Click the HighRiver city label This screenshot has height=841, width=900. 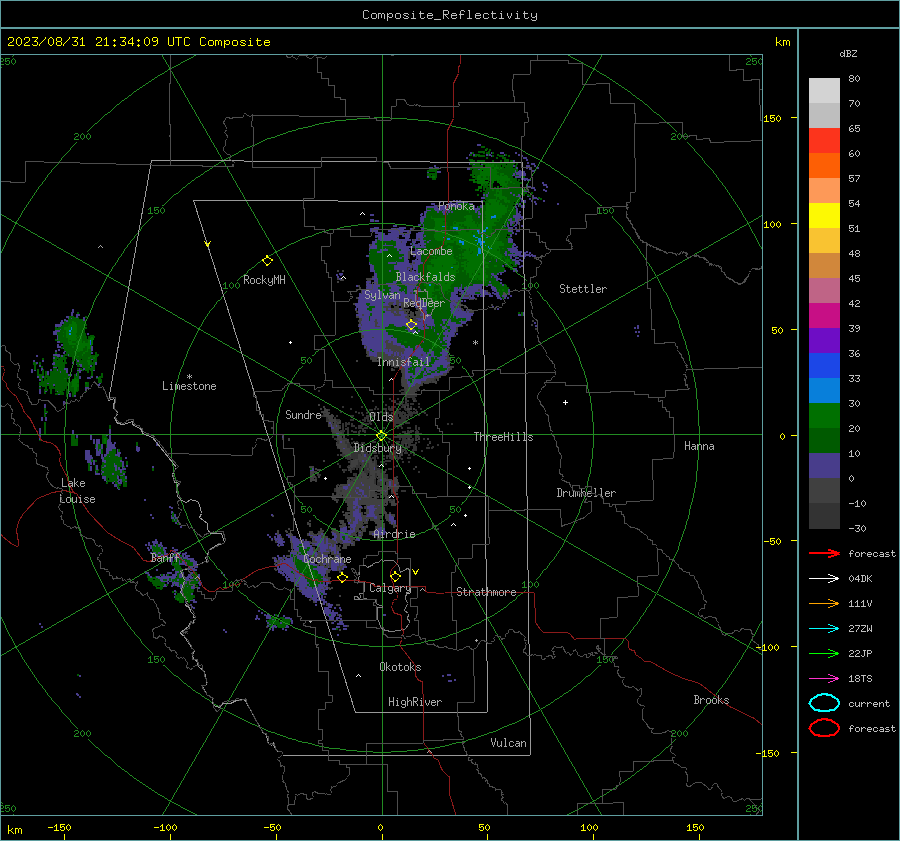coord(415,702)
